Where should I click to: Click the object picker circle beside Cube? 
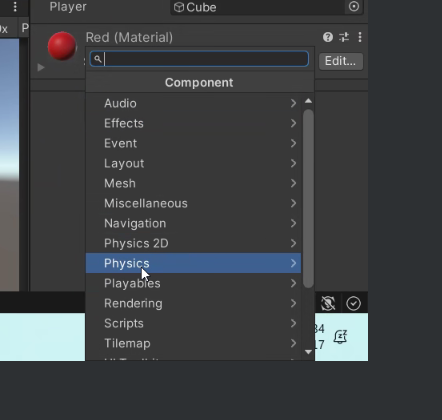pyautogui.click(x=354, y=7)
